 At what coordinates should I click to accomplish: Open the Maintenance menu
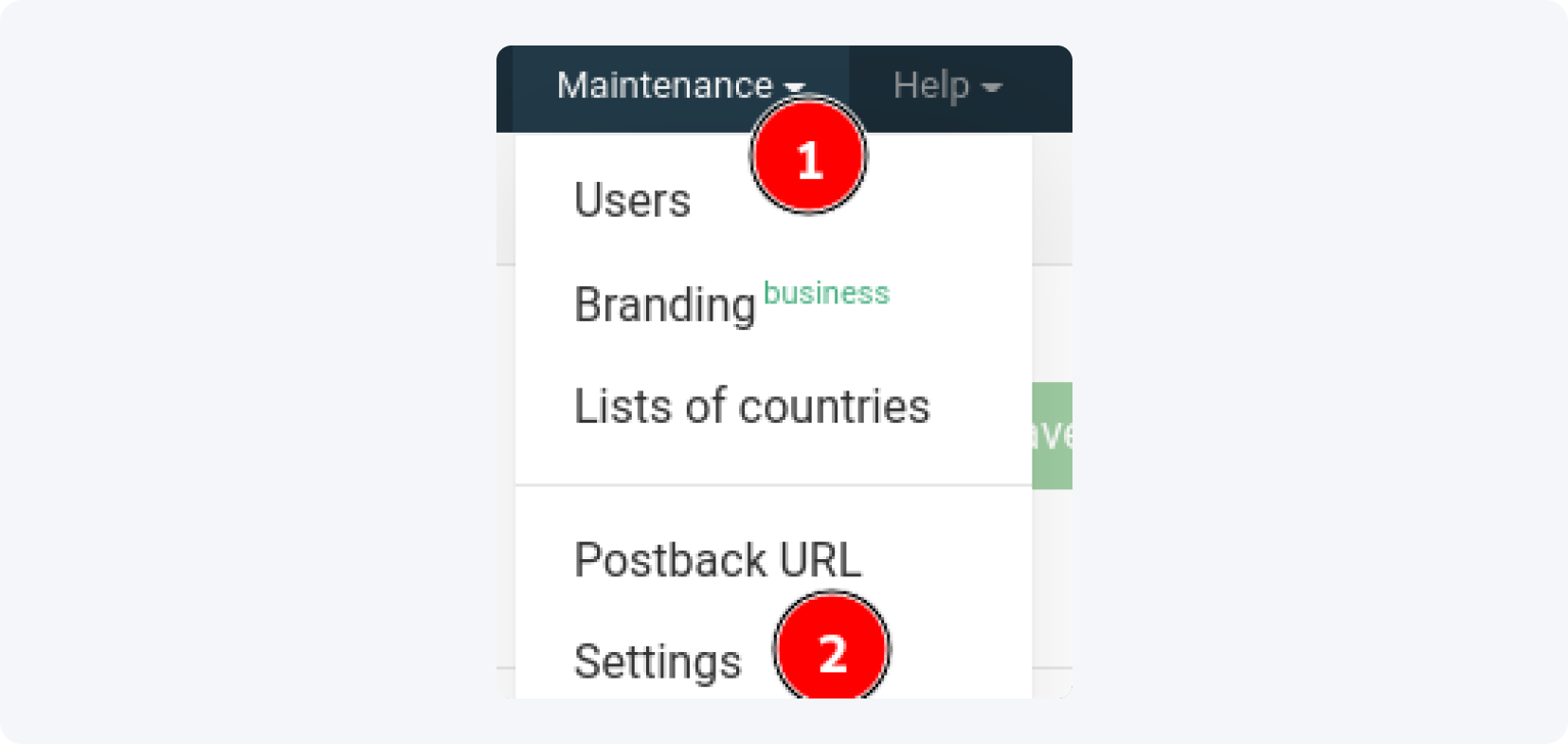(665, 86)
